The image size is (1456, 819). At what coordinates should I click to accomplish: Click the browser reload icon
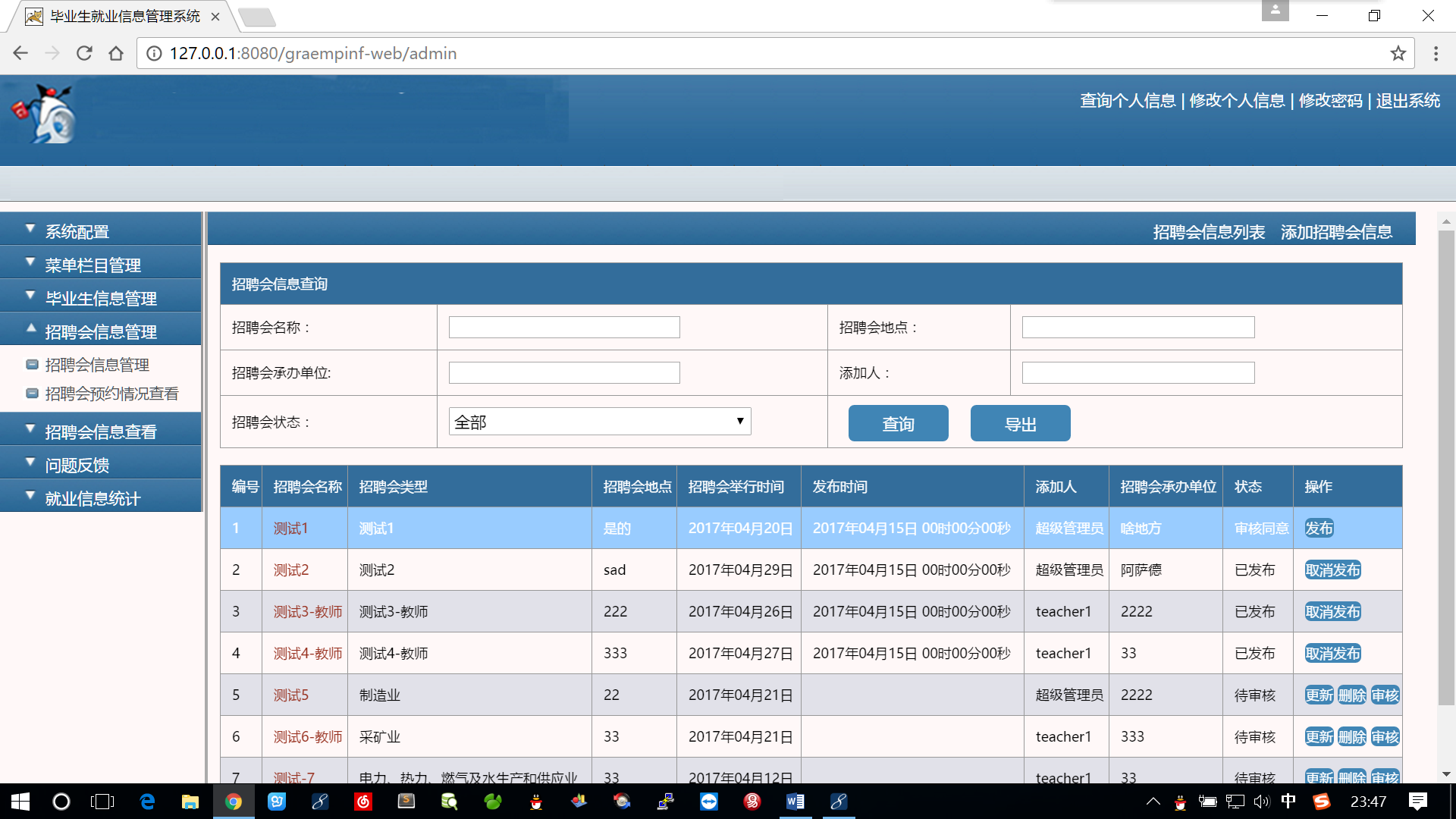(x=84, y=53)
